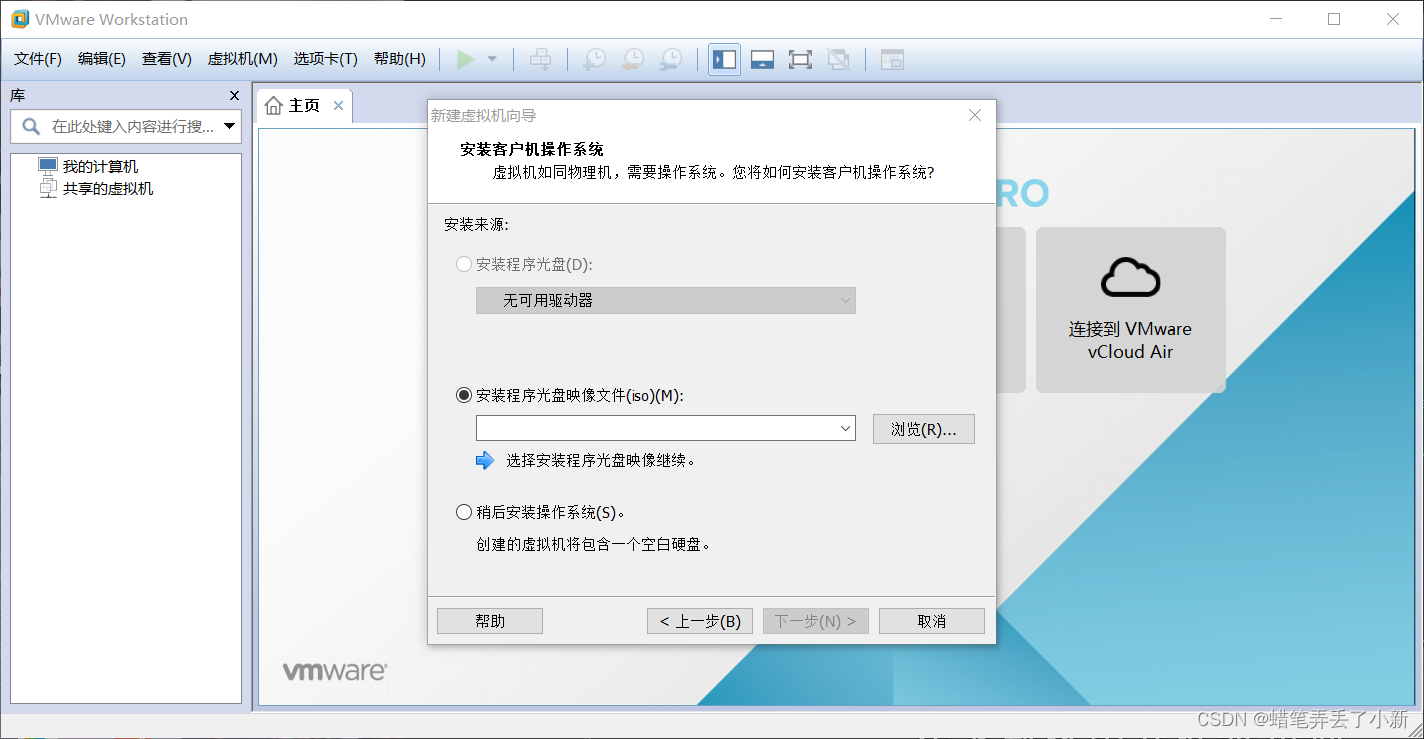Select the installer disc (D) radio button

[x=464, y=265]
